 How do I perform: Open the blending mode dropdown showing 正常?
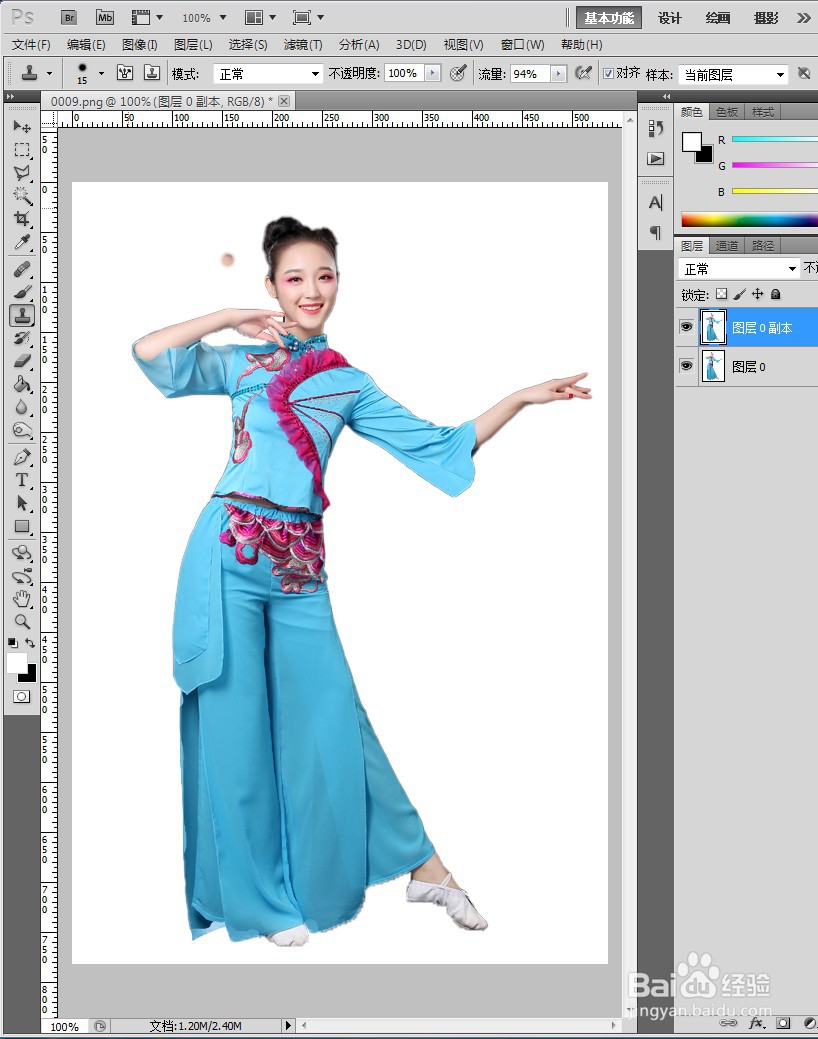pyautogui.click(x=741, y=268)
